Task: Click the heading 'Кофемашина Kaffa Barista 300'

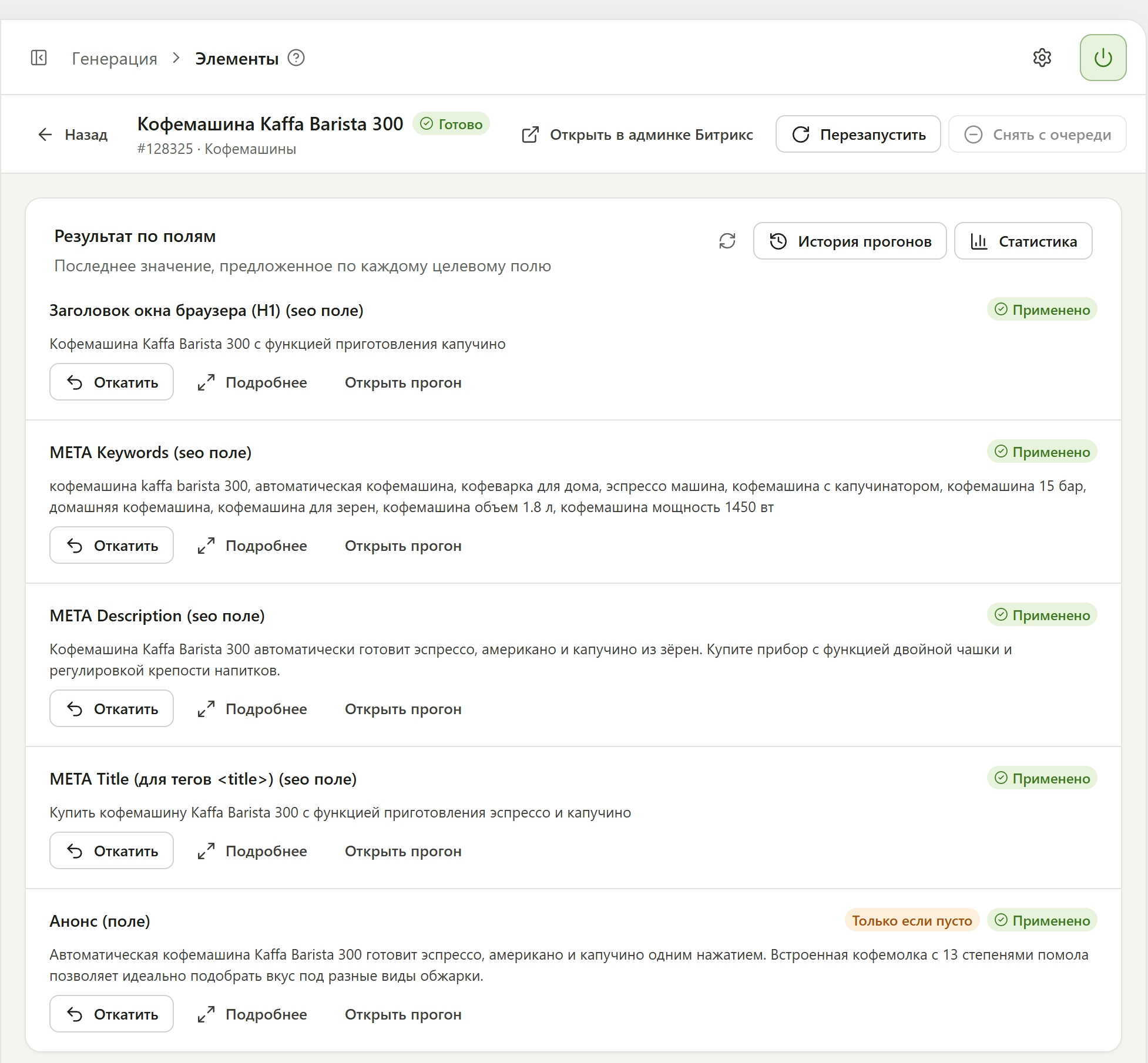Action: click(x=270, y=124)
